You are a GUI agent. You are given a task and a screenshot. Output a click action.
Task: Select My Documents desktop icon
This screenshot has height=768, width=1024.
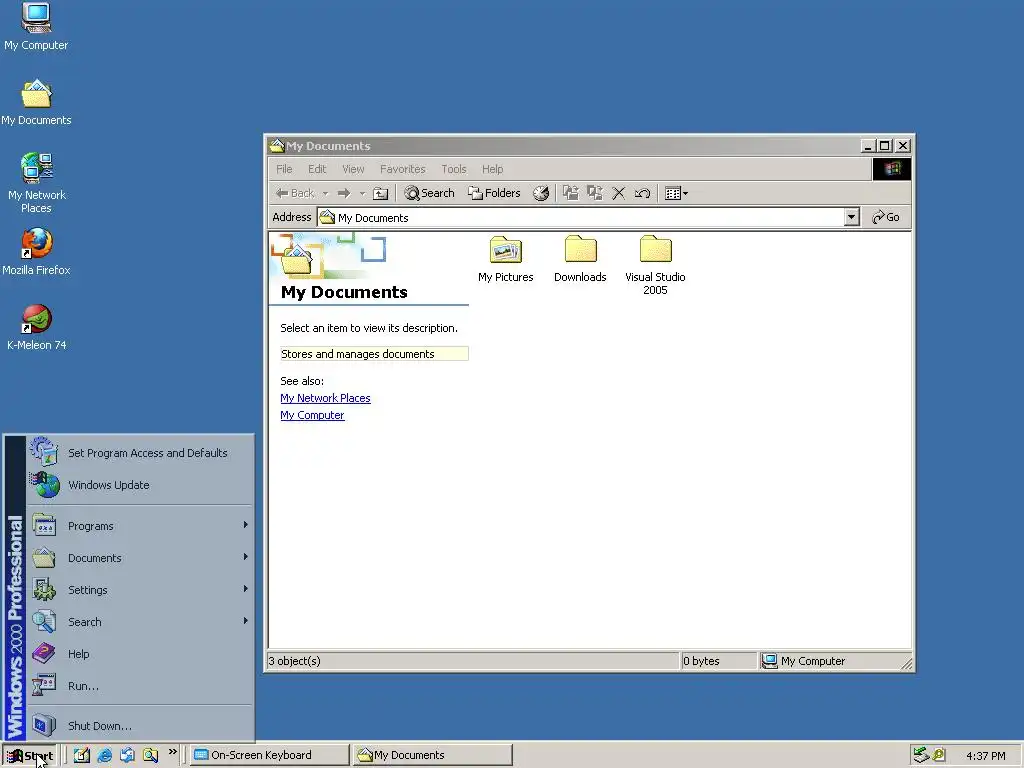click(36, 103)
